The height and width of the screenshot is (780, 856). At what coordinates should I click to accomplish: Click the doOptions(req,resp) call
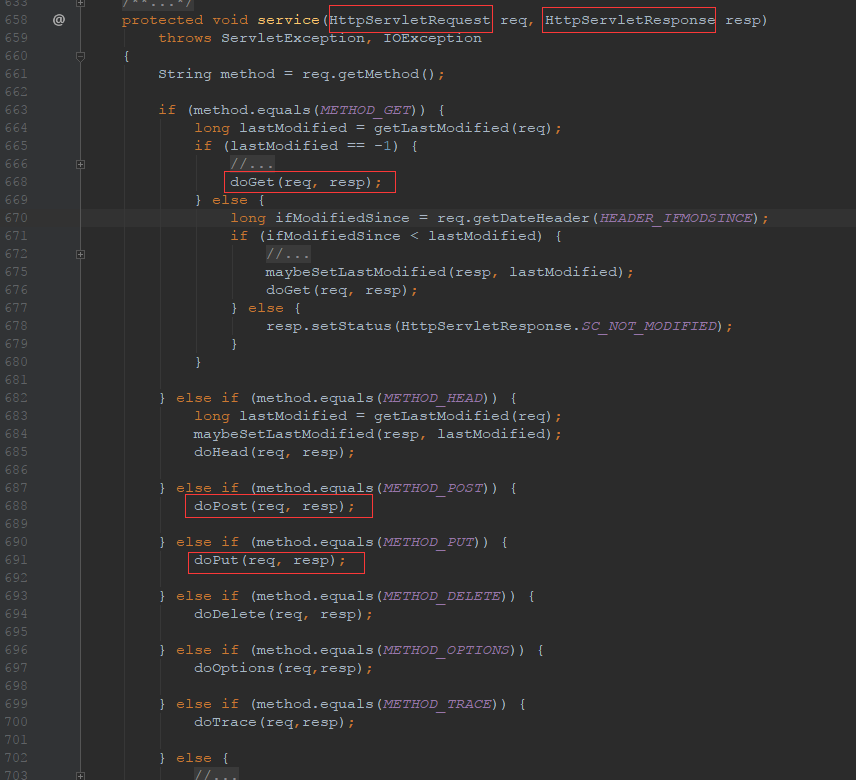(x=278, y=669)
